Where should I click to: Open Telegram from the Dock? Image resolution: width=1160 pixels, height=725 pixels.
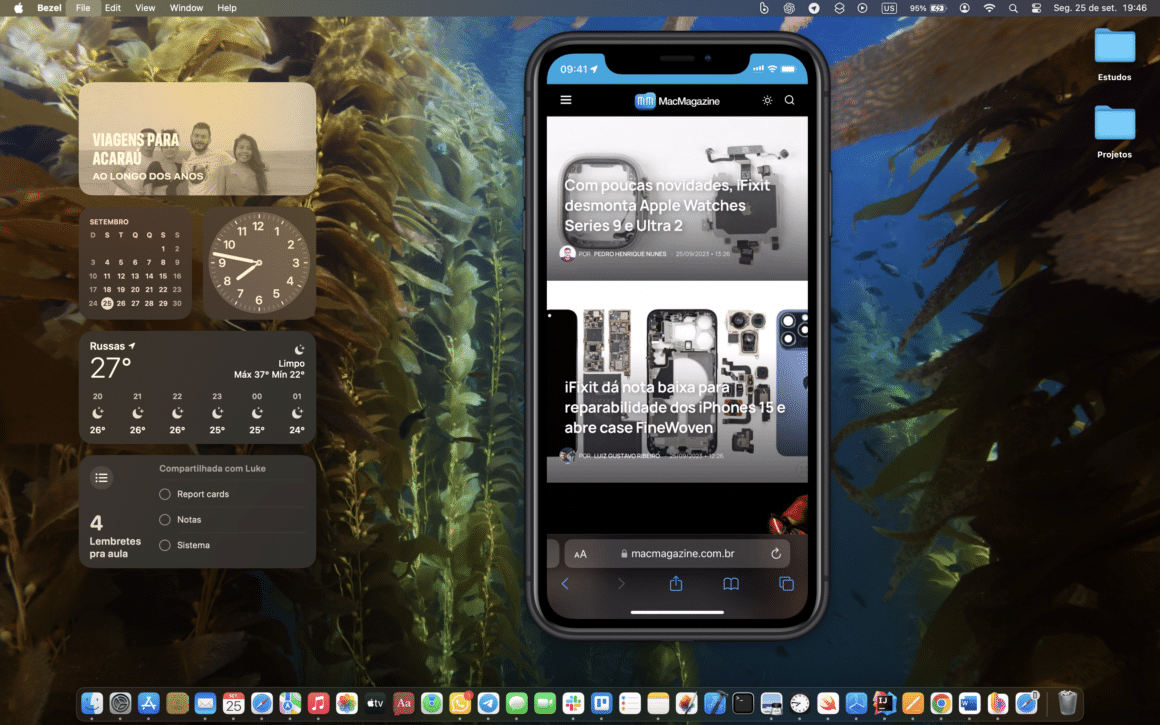coord(489,703)
